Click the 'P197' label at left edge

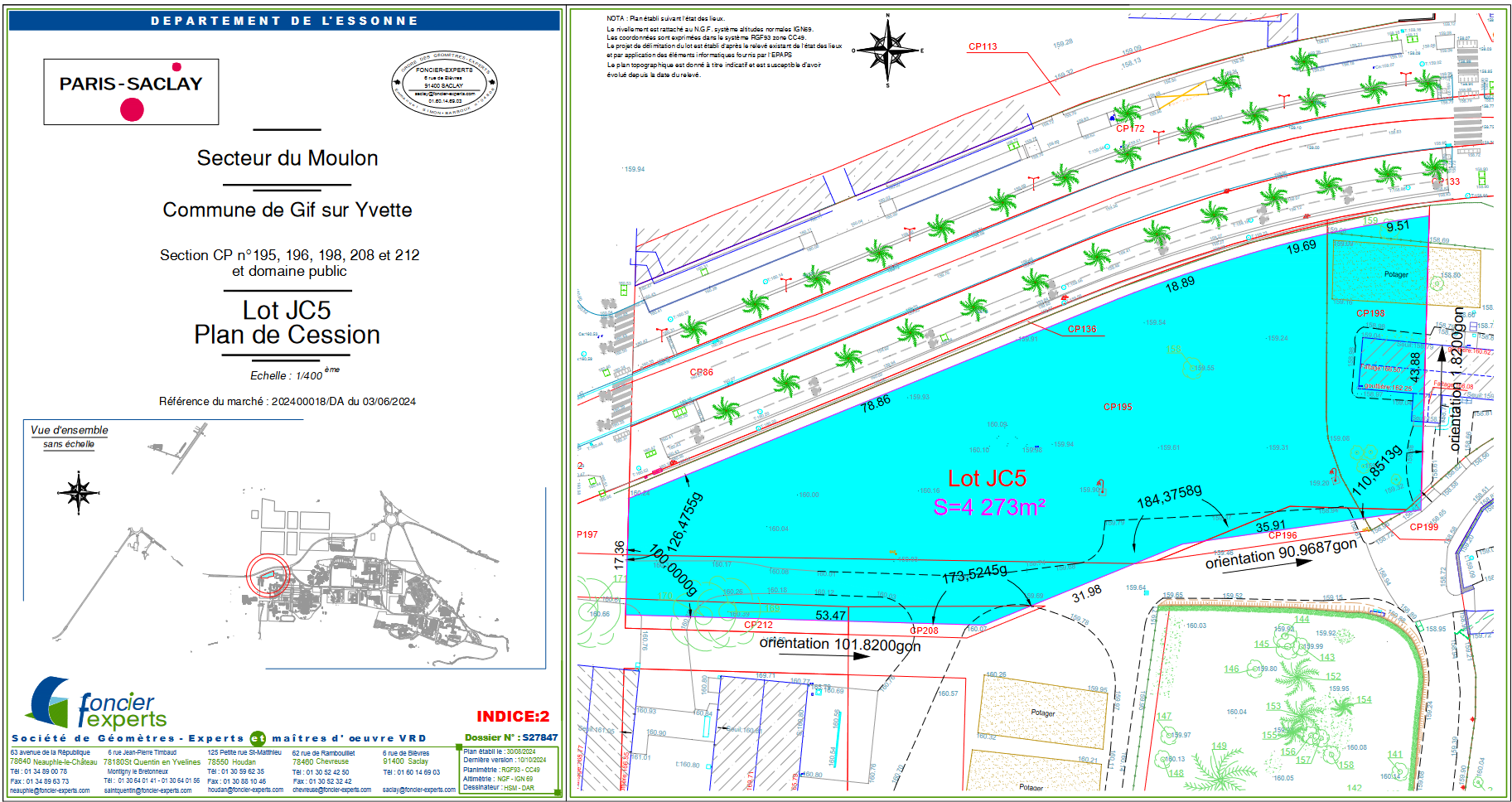click(587, 534)
